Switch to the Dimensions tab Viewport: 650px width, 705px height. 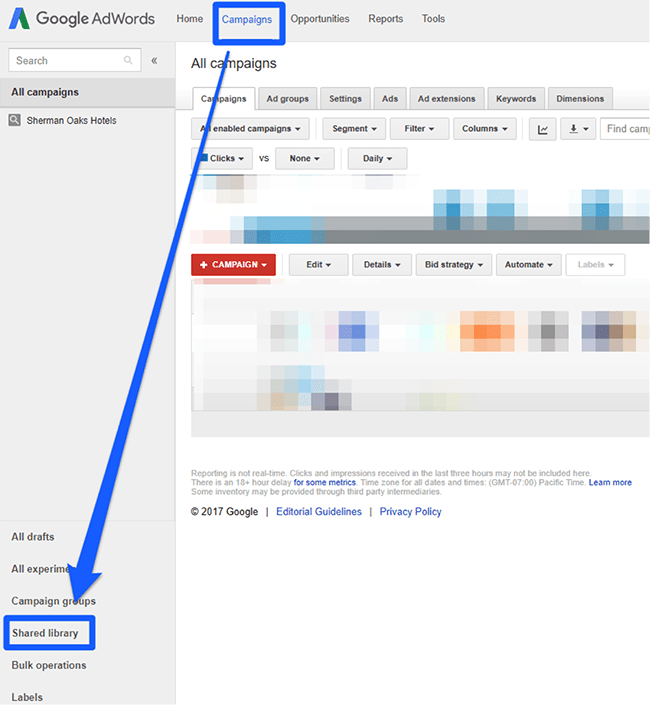[x=580, y=98]
